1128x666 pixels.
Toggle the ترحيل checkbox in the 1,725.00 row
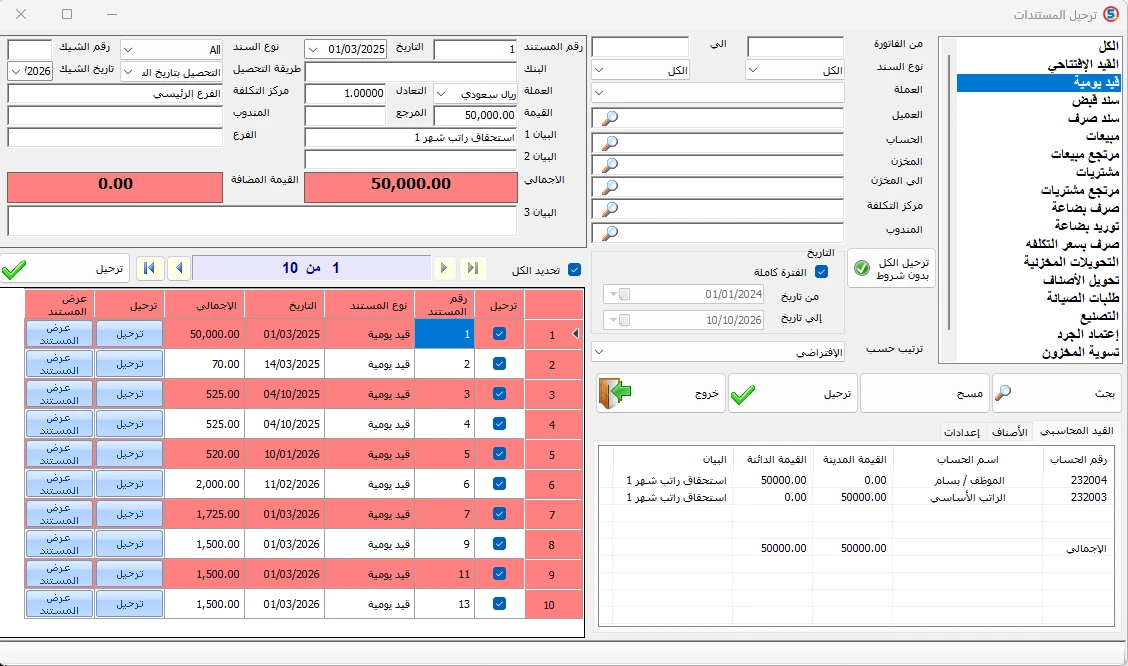[499, 514]
